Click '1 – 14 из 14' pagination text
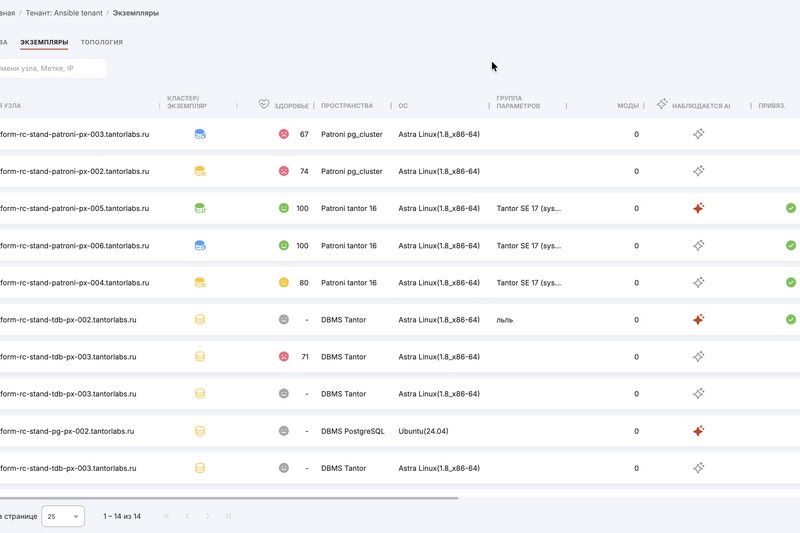Viewport: 800px width, 533px height. 122,516
